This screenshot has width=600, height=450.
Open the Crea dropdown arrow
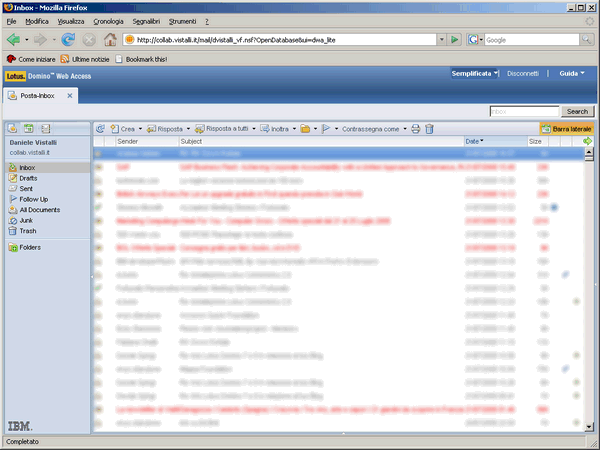click(x=140, y=129)
